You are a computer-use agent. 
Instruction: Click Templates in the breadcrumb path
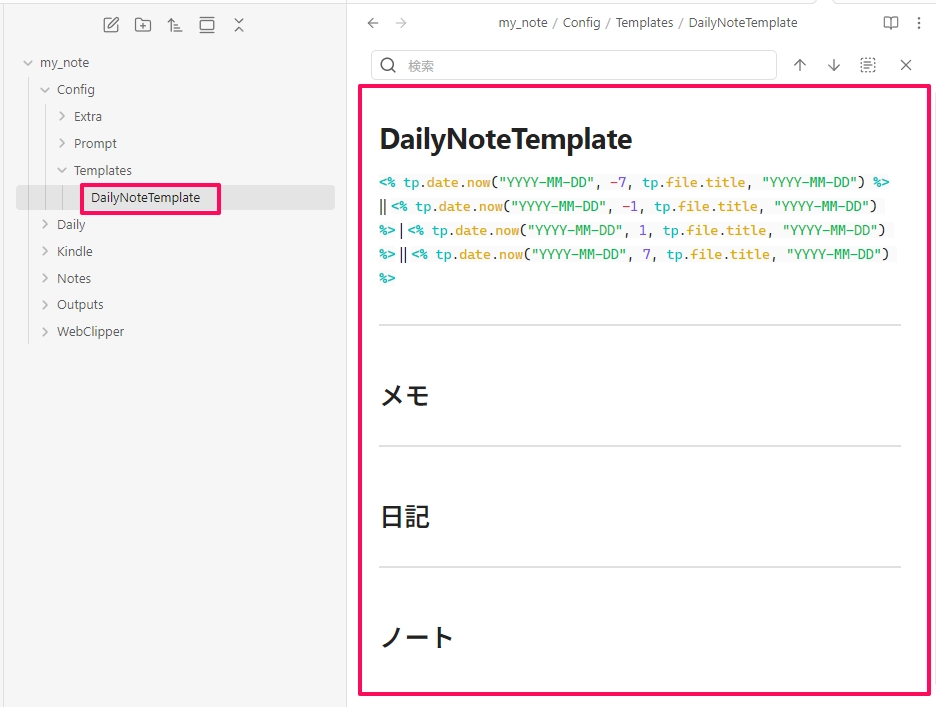[645, 23]
